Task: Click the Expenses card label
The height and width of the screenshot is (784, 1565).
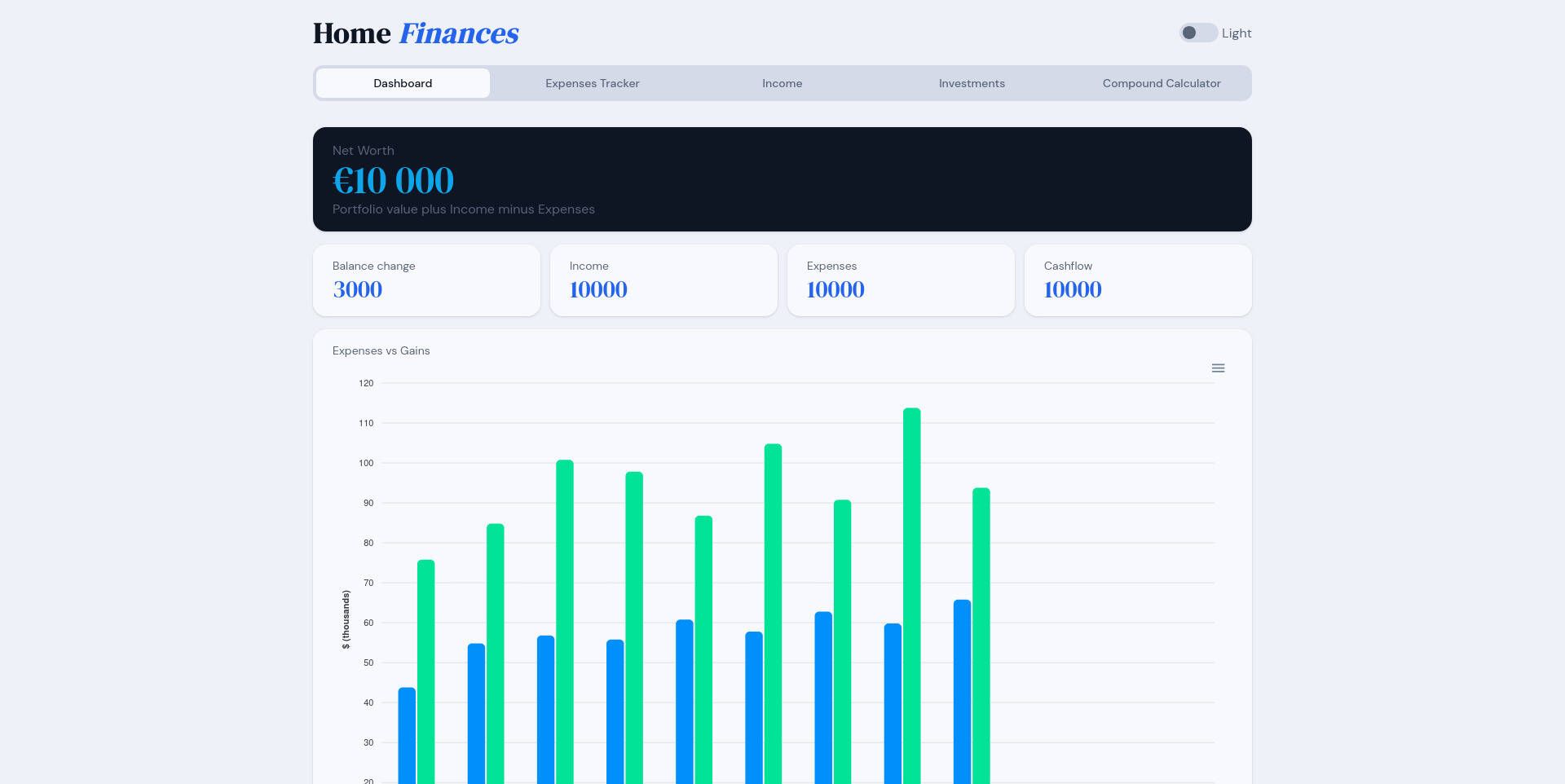Action: (831, 266)
